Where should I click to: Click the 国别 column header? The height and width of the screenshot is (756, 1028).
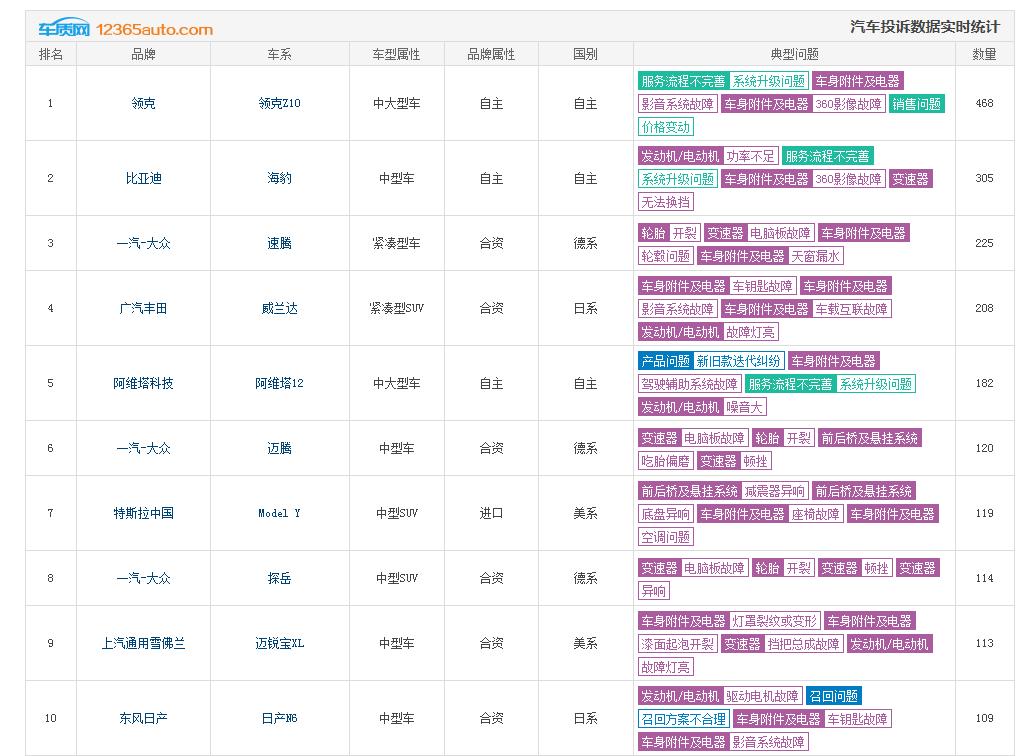(585, 54)
